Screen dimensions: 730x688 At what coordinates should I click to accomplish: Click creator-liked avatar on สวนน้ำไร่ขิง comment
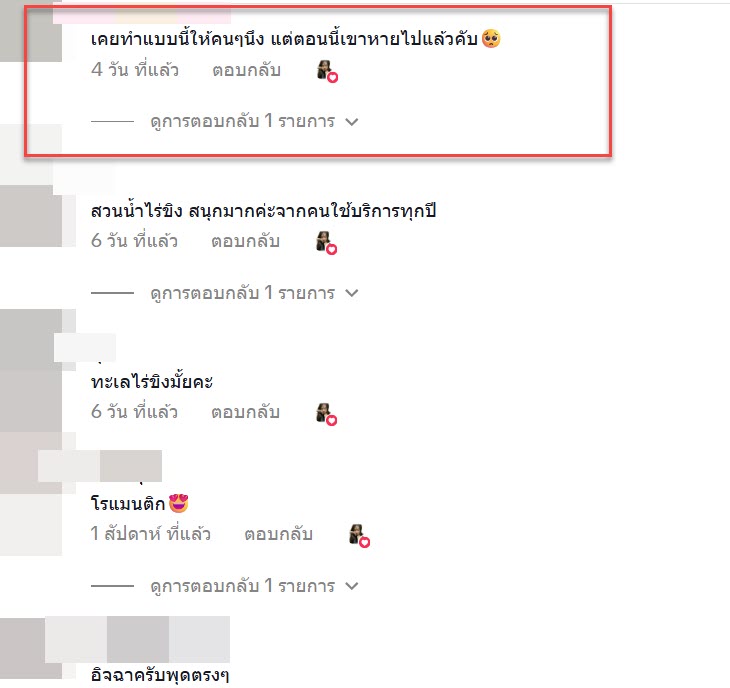coord(327,243)
